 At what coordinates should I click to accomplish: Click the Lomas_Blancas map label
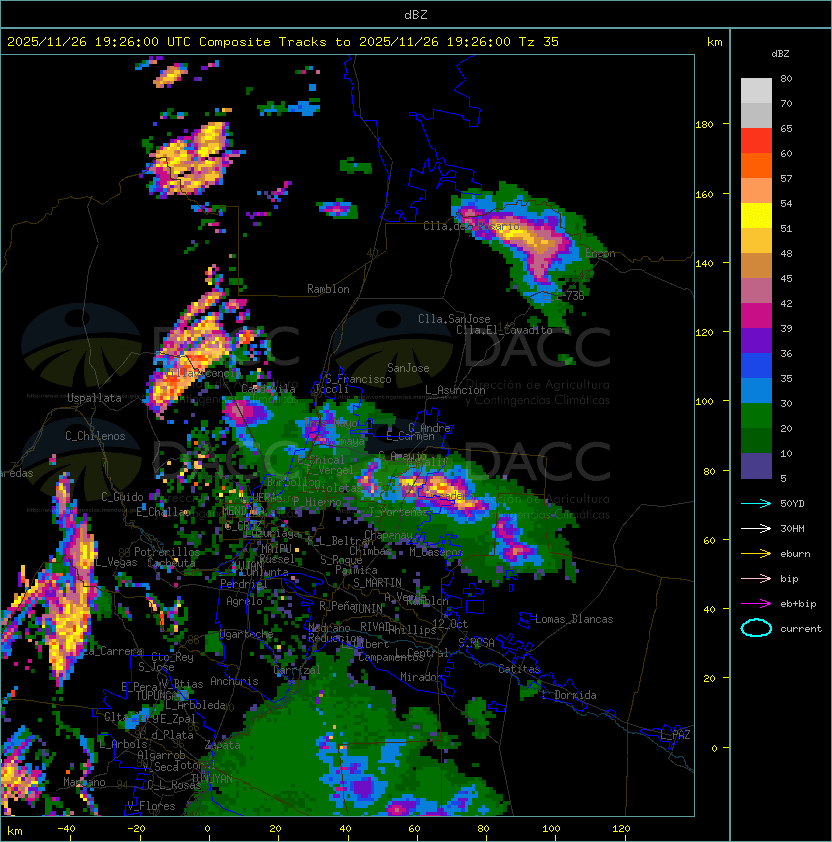[x=574, y=619]
